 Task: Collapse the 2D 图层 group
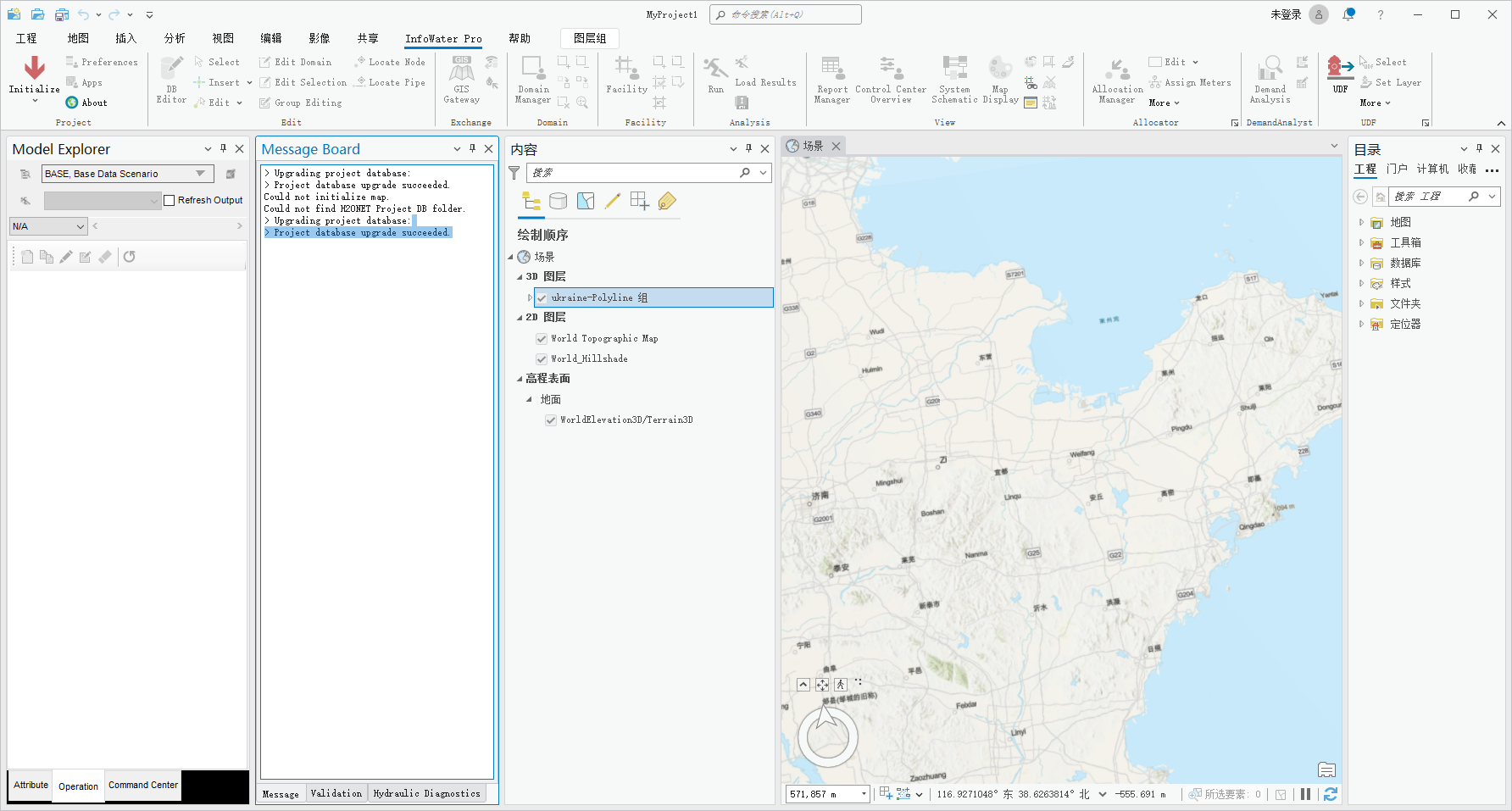(x=520, y=318)
